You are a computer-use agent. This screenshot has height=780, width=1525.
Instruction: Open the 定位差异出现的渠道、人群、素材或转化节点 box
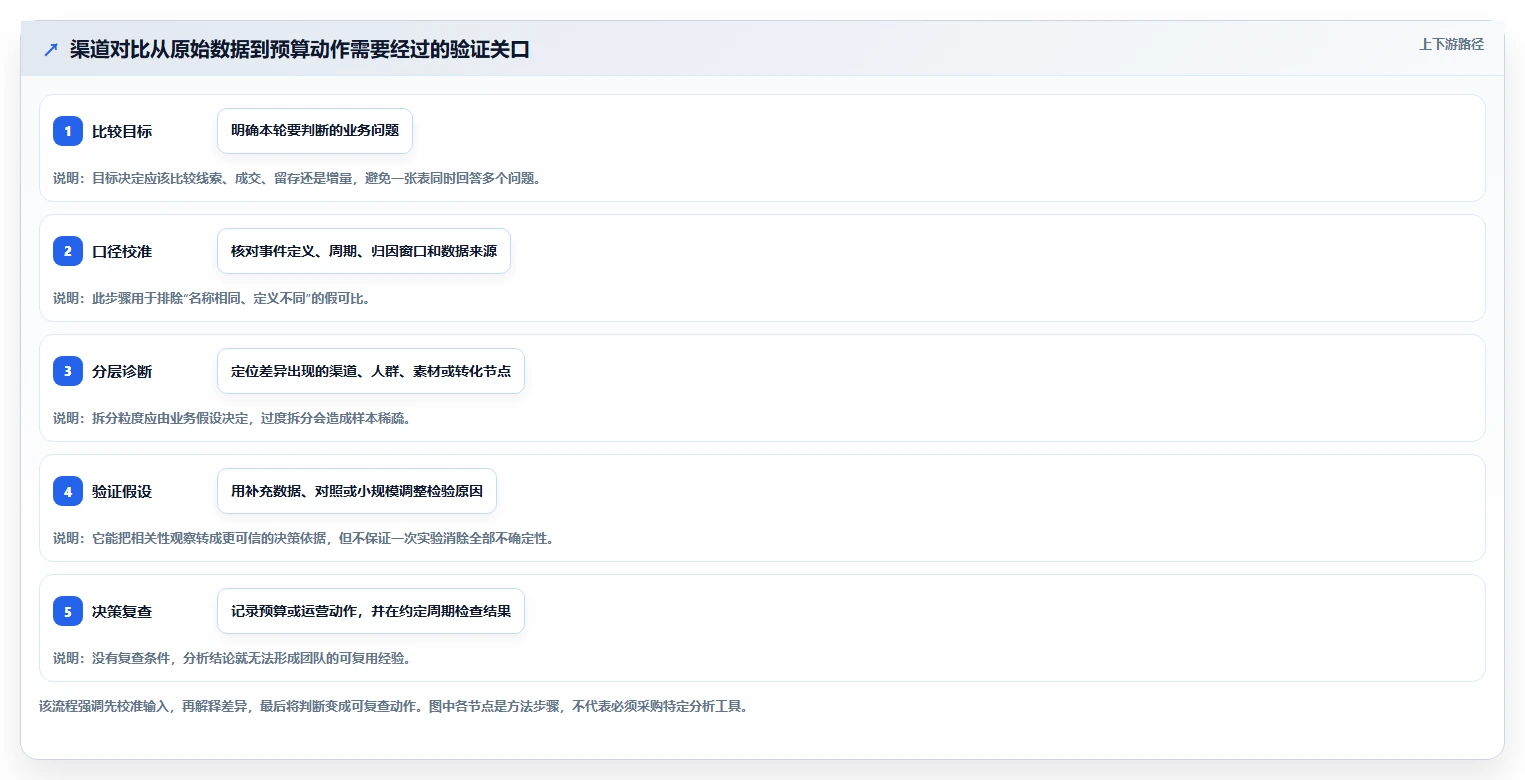(x=371, y=371)
